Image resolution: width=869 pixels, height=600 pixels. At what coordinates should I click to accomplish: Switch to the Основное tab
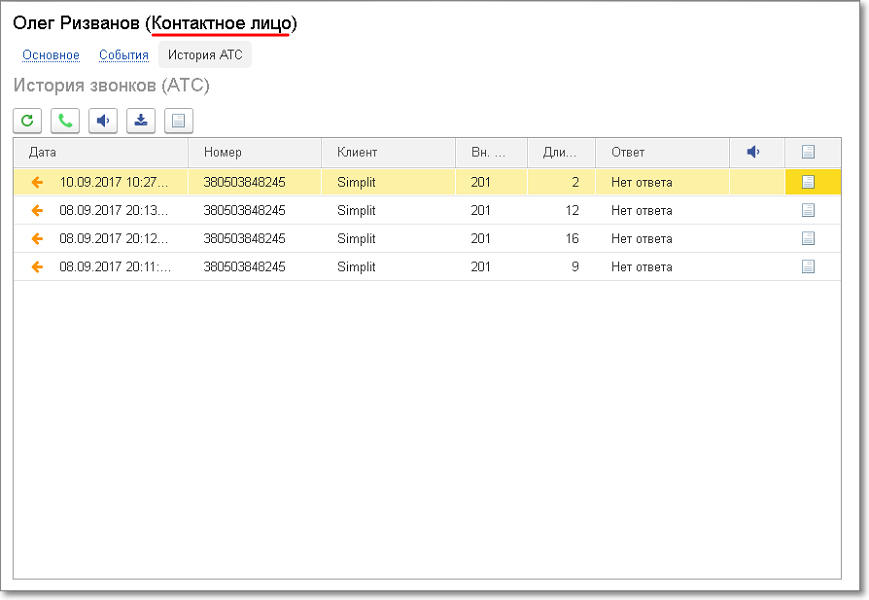(51, 55)
